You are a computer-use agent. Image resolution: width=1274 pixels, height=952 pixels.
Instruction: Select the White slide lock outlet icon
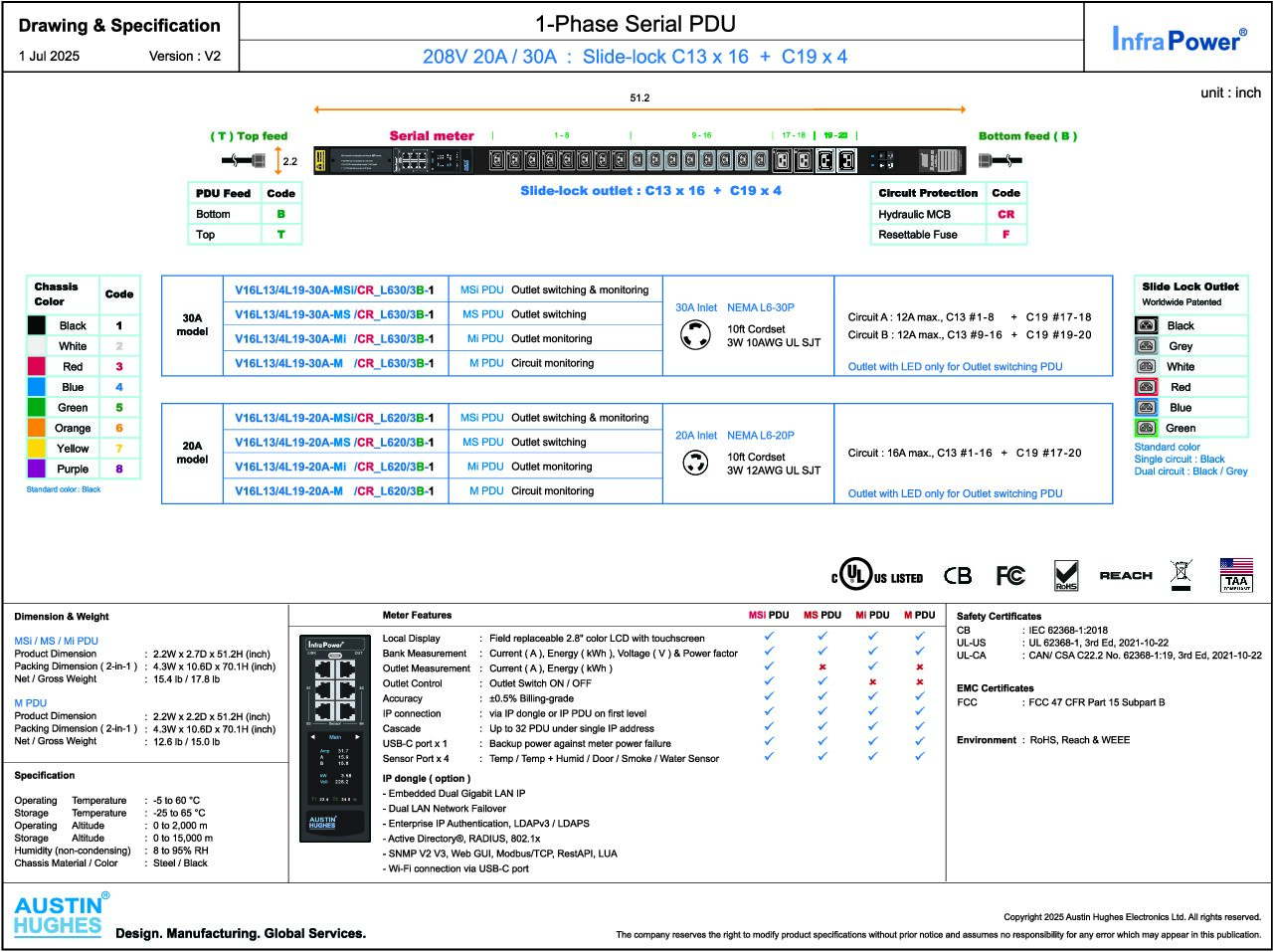tap(1147, 366)
